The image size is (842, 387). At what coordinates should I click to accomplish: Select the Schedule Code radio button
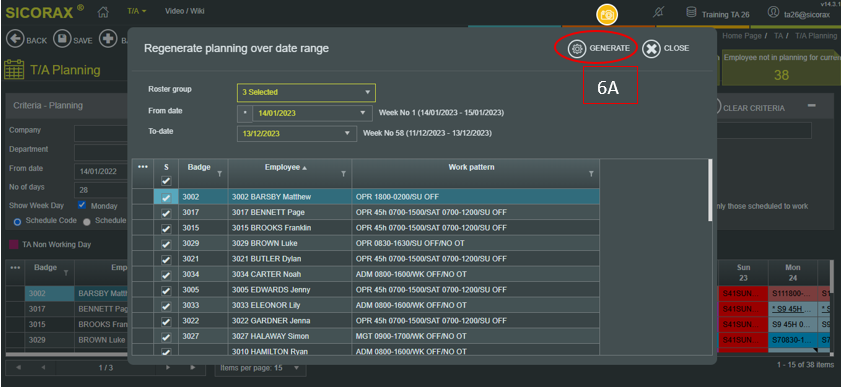click(x=17, y=221)
